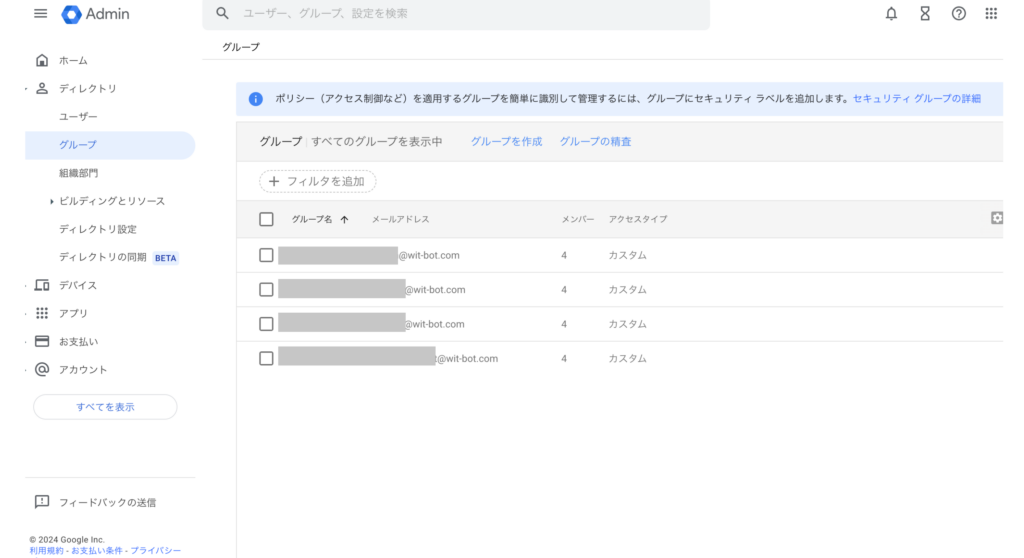
Task: Check the last group row checkbox
Action: click(266, 358)
